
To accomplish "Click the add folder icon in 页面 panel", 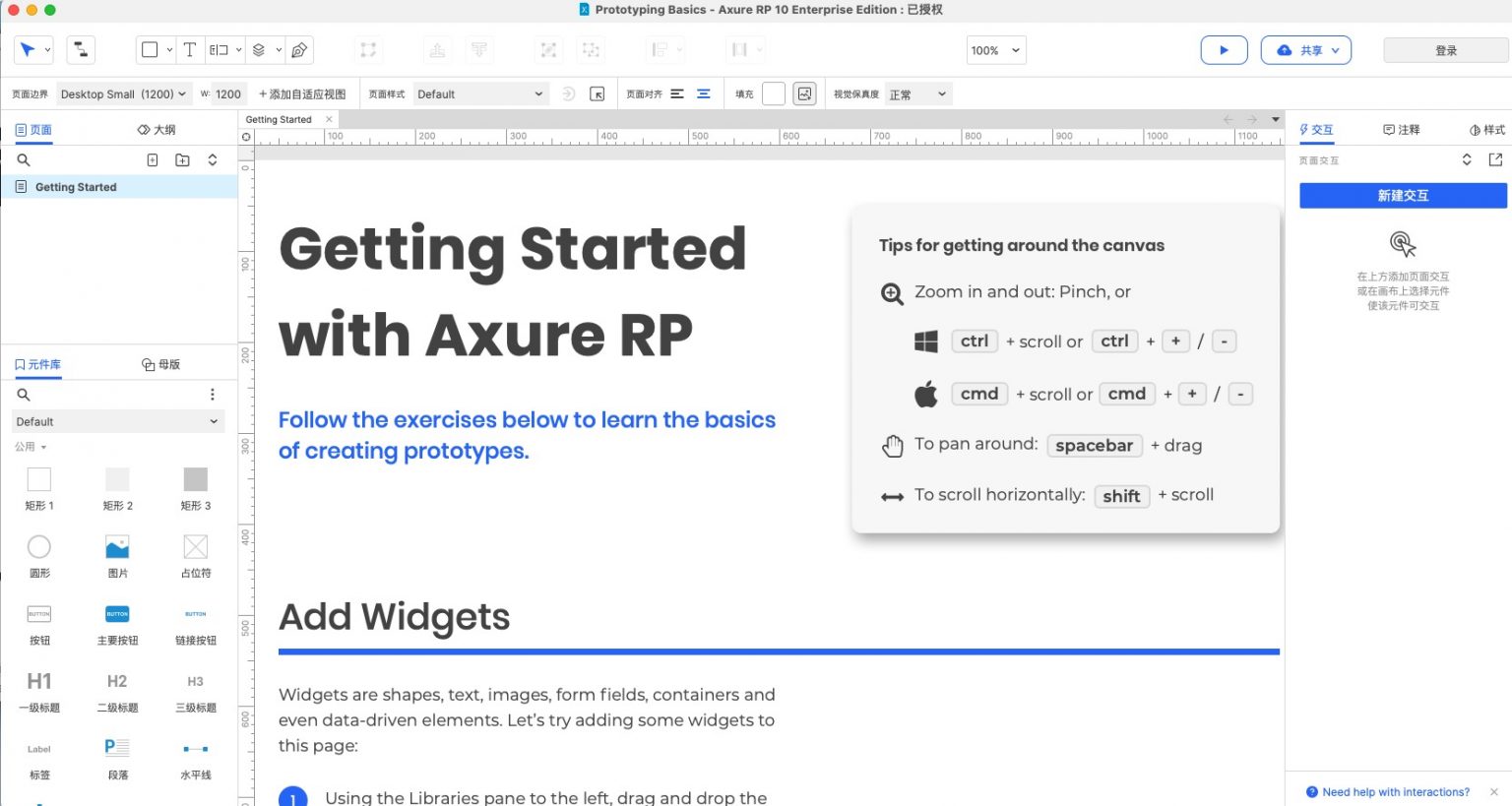I will tap(182, 159).
